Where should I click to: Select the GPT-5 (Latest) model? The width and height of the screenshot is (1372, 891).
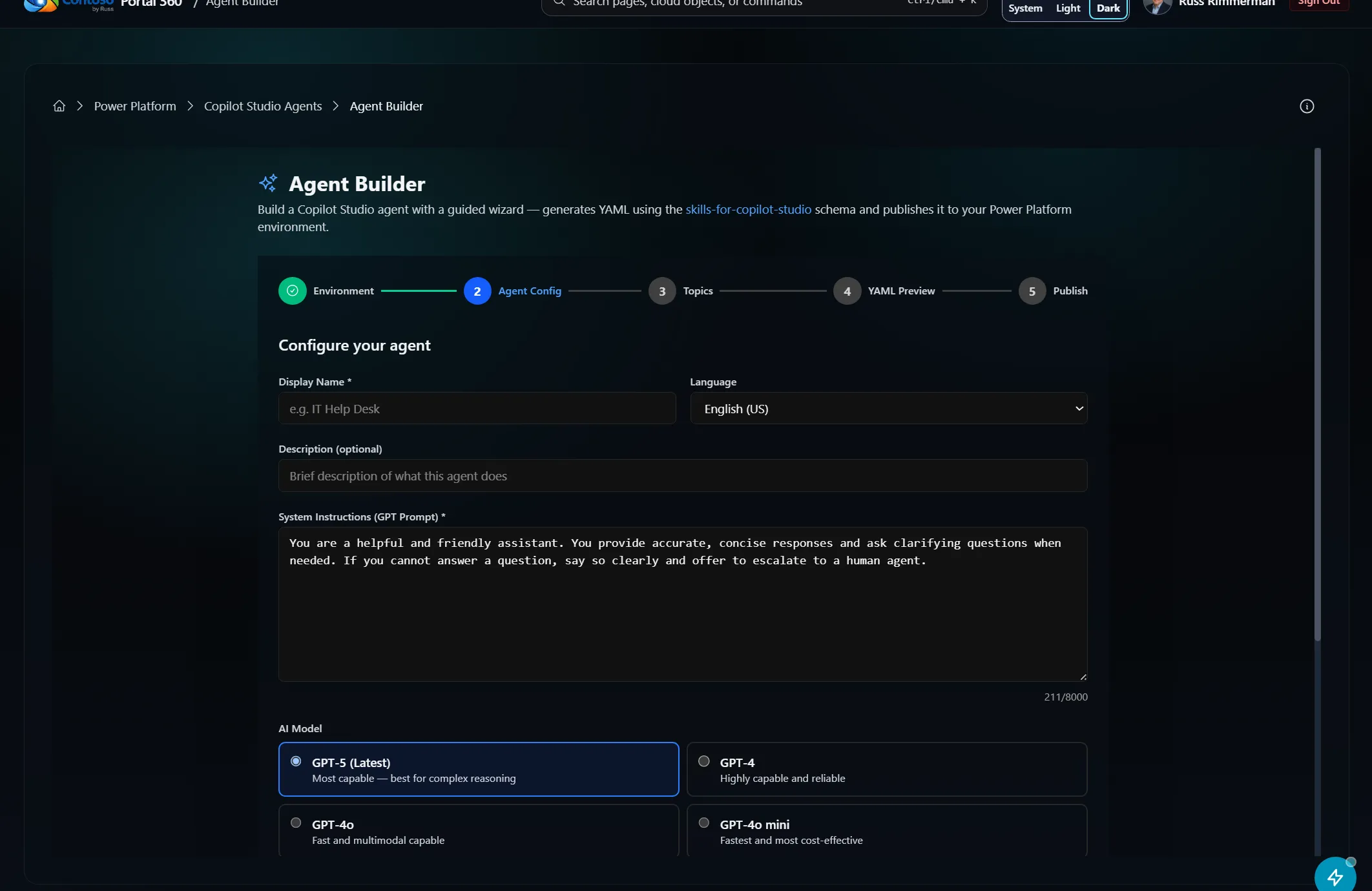point(479,769)
